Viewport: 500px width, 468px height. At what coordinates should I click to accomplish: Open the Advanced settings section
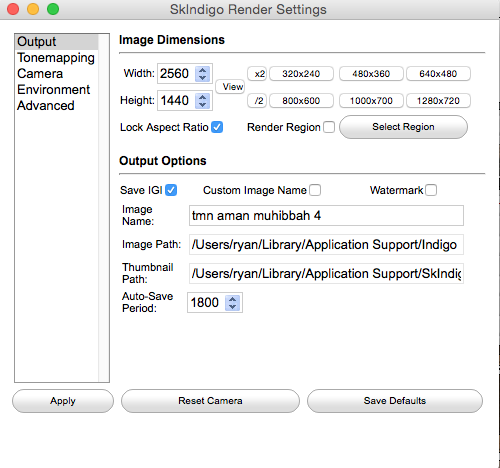tap(46, 106)
